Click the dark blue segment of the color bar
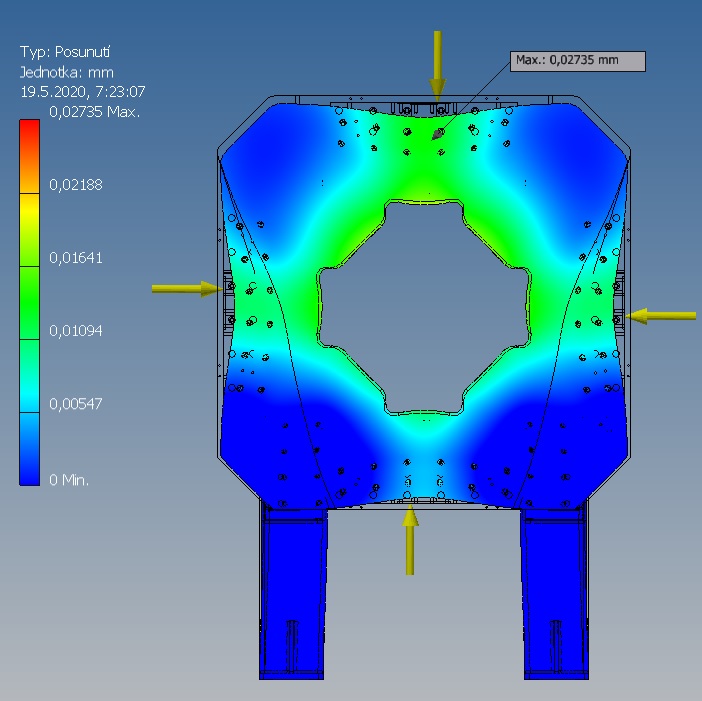Screen dimensions: 702x701 (x=30, y=449)
